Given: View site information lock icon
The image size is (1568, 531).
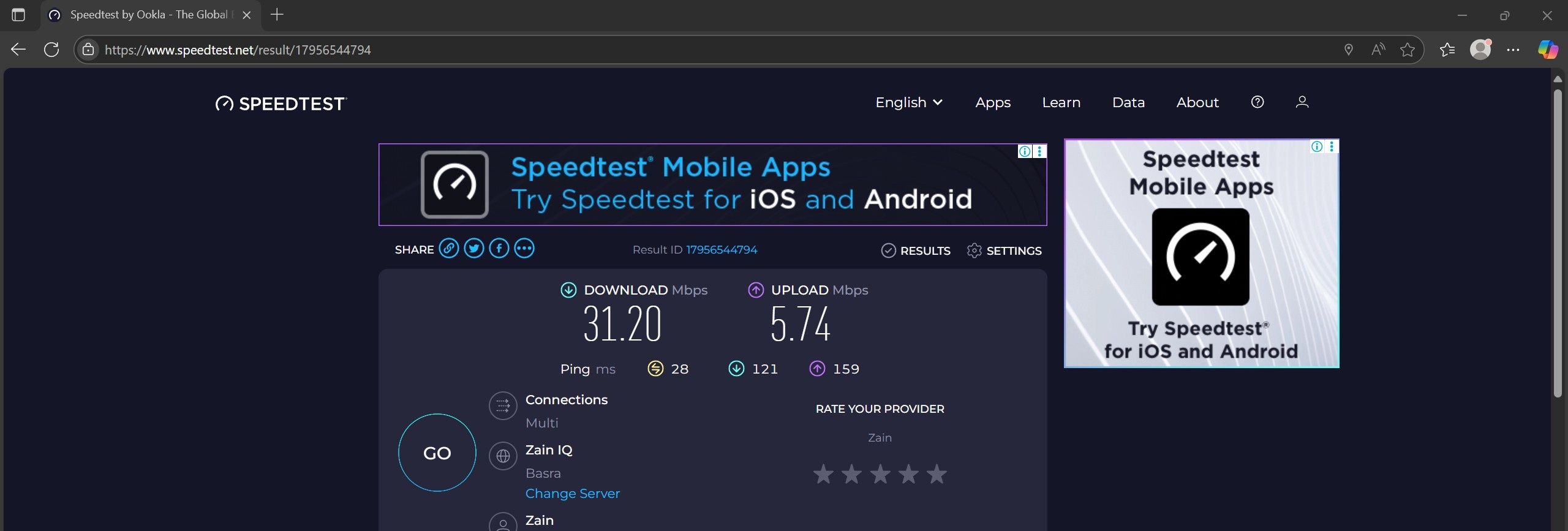Looking at the screenshot, I should 88,50.
